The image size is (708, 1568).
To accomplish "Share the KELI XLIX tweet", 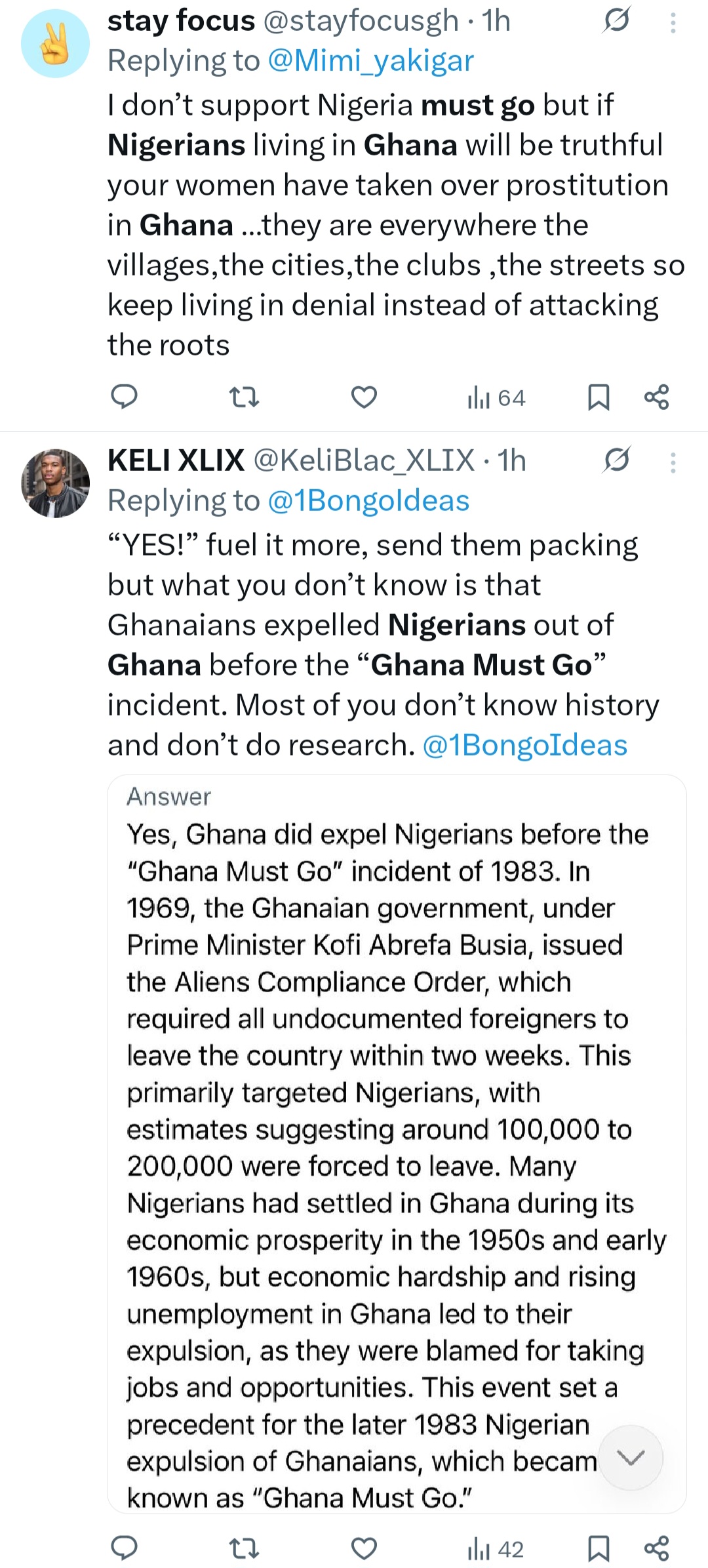I will 656,1548.
